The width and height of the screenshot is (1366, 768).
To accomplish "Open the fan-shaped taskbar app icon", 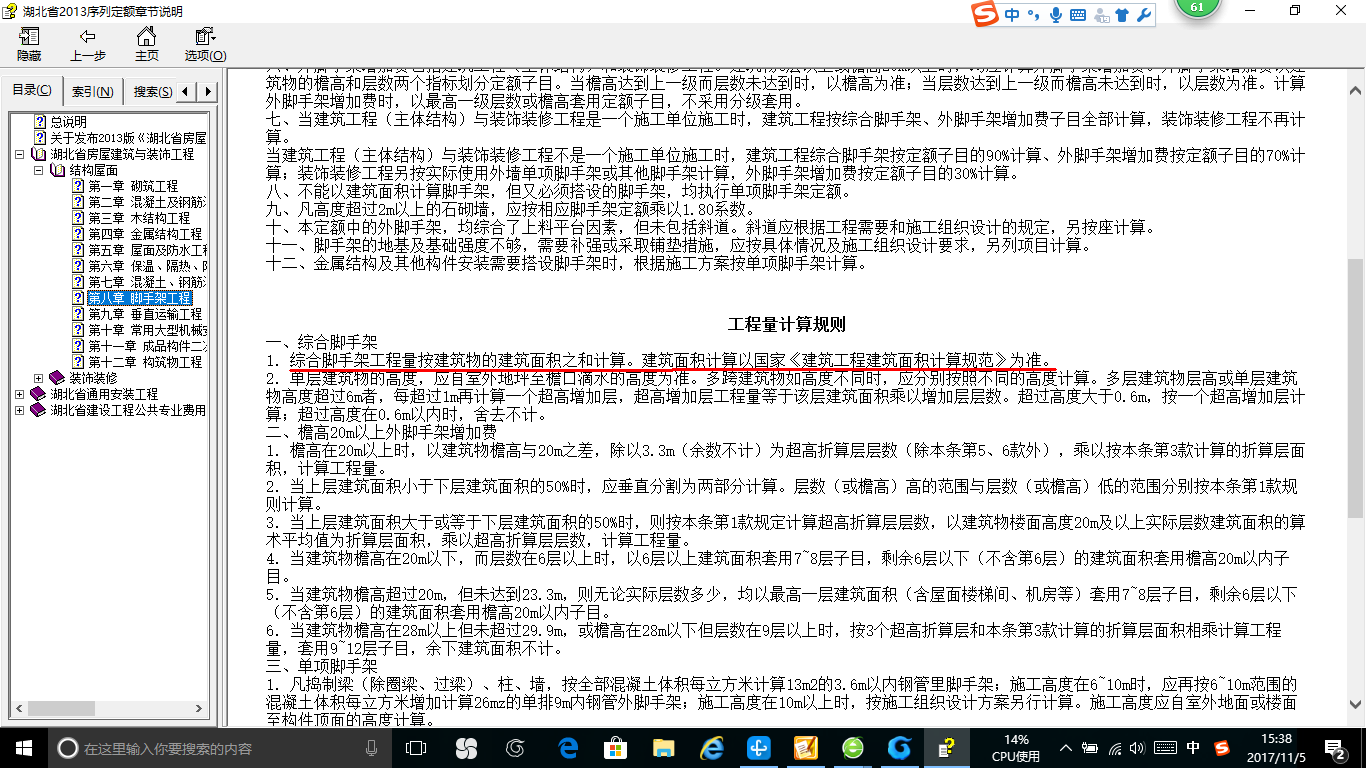I will (x=466, y=748).
